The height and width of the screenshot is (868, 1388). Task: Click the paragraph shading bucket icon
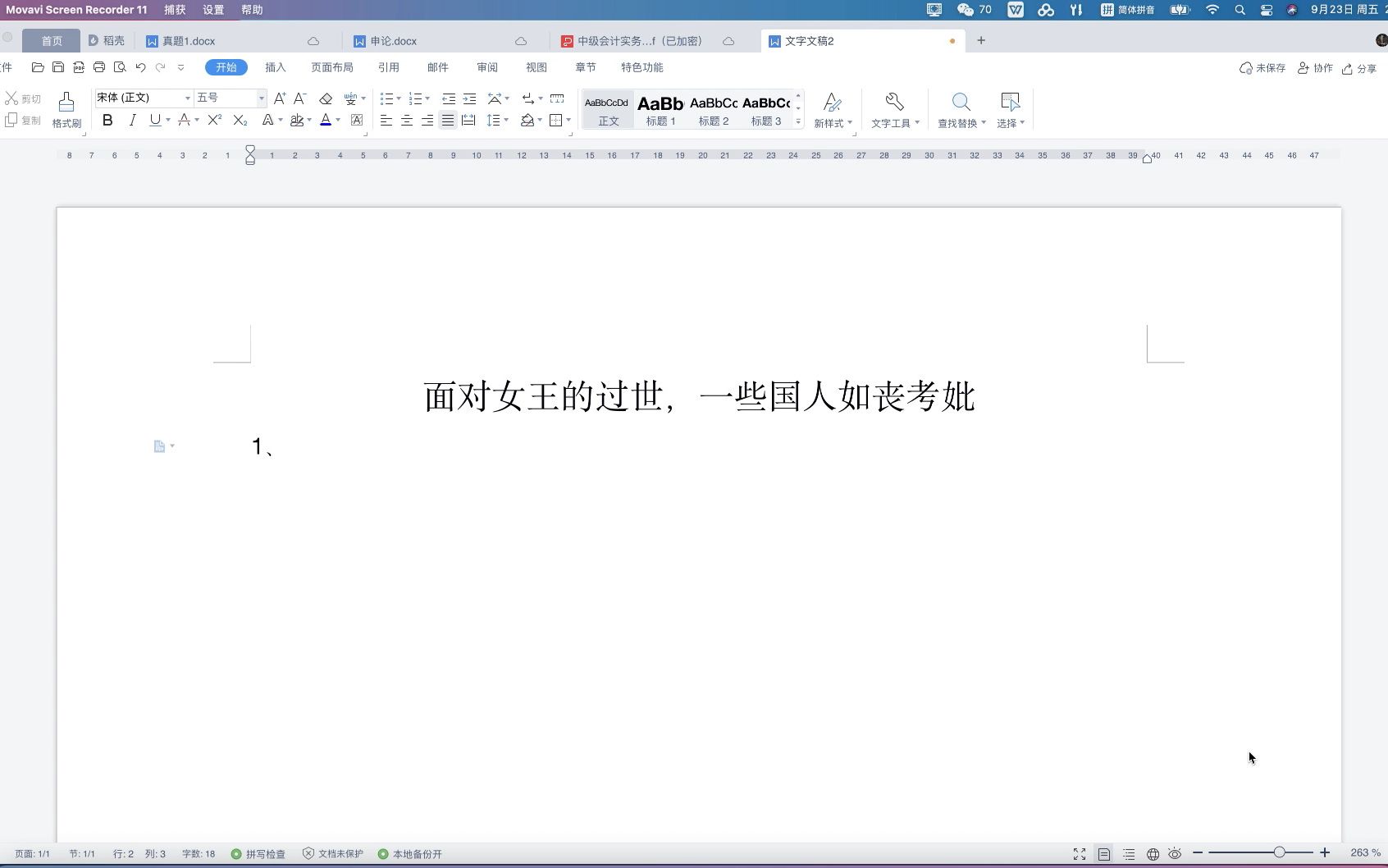(527, 121)
